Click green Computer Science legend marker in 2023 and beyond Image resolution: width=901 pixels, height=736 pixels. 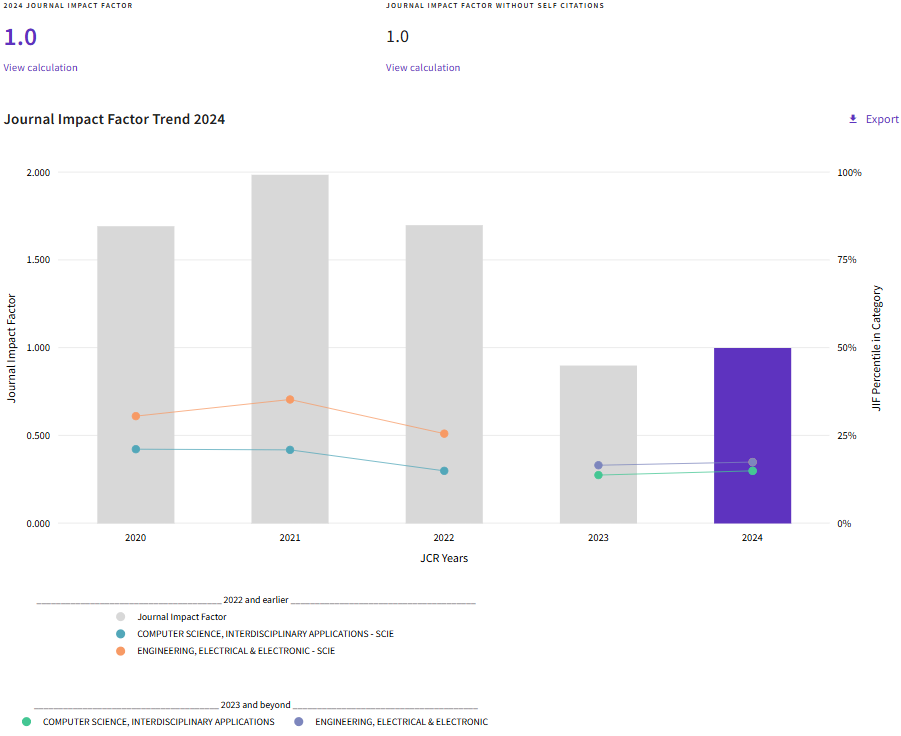27,722
